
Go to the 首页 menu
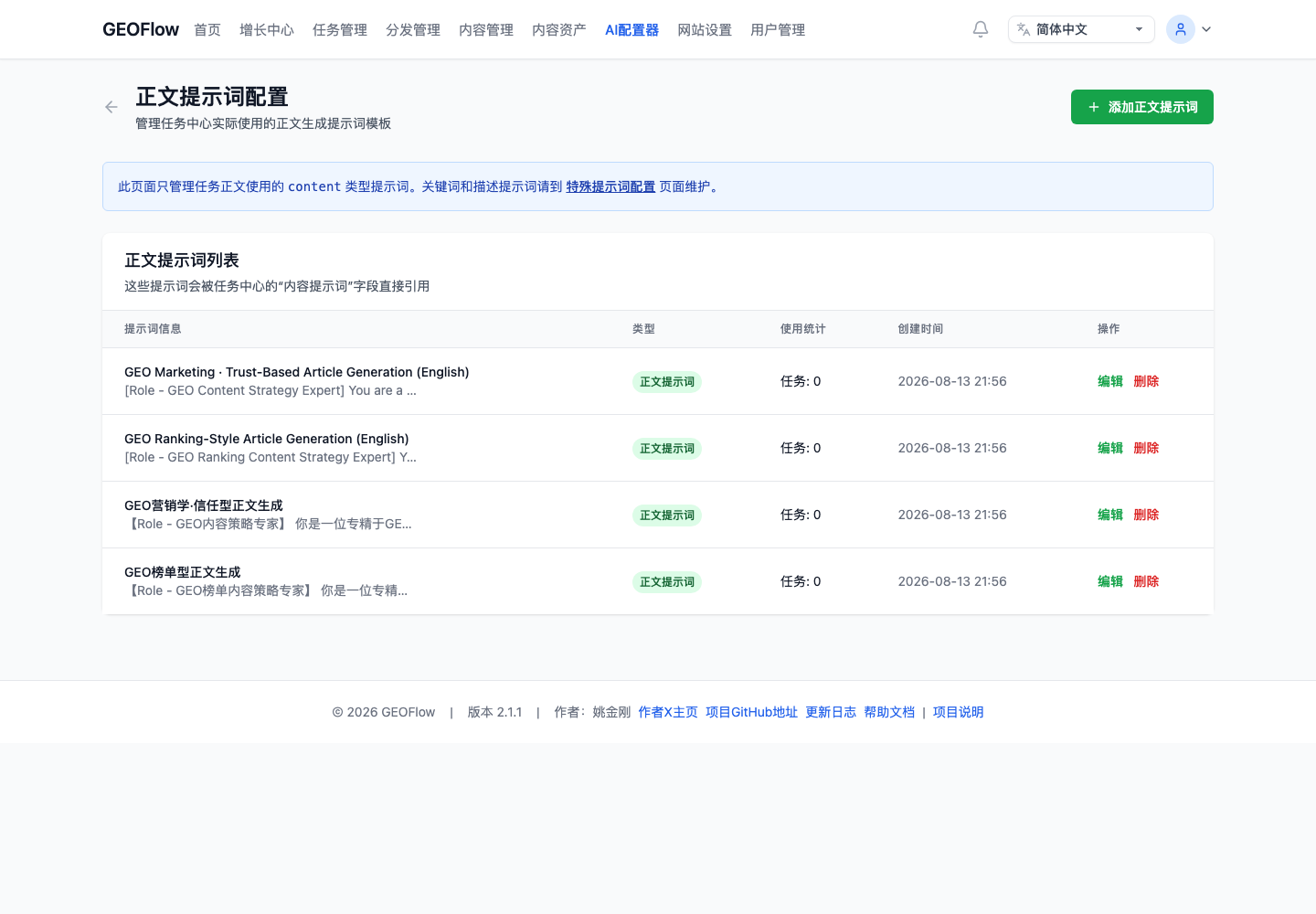pyautogui.click(x=207, y=30)
